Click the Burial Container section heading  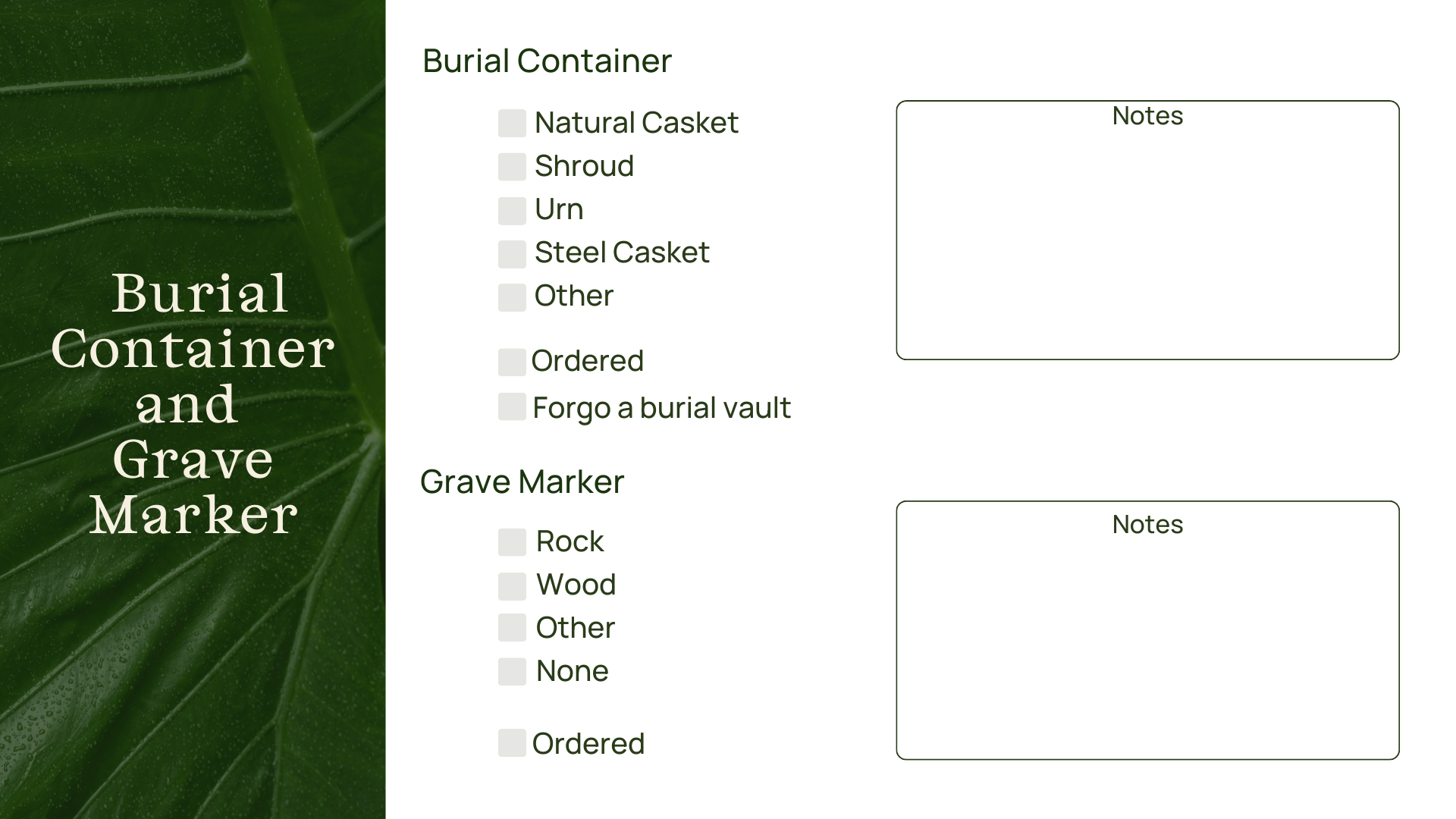547,61
